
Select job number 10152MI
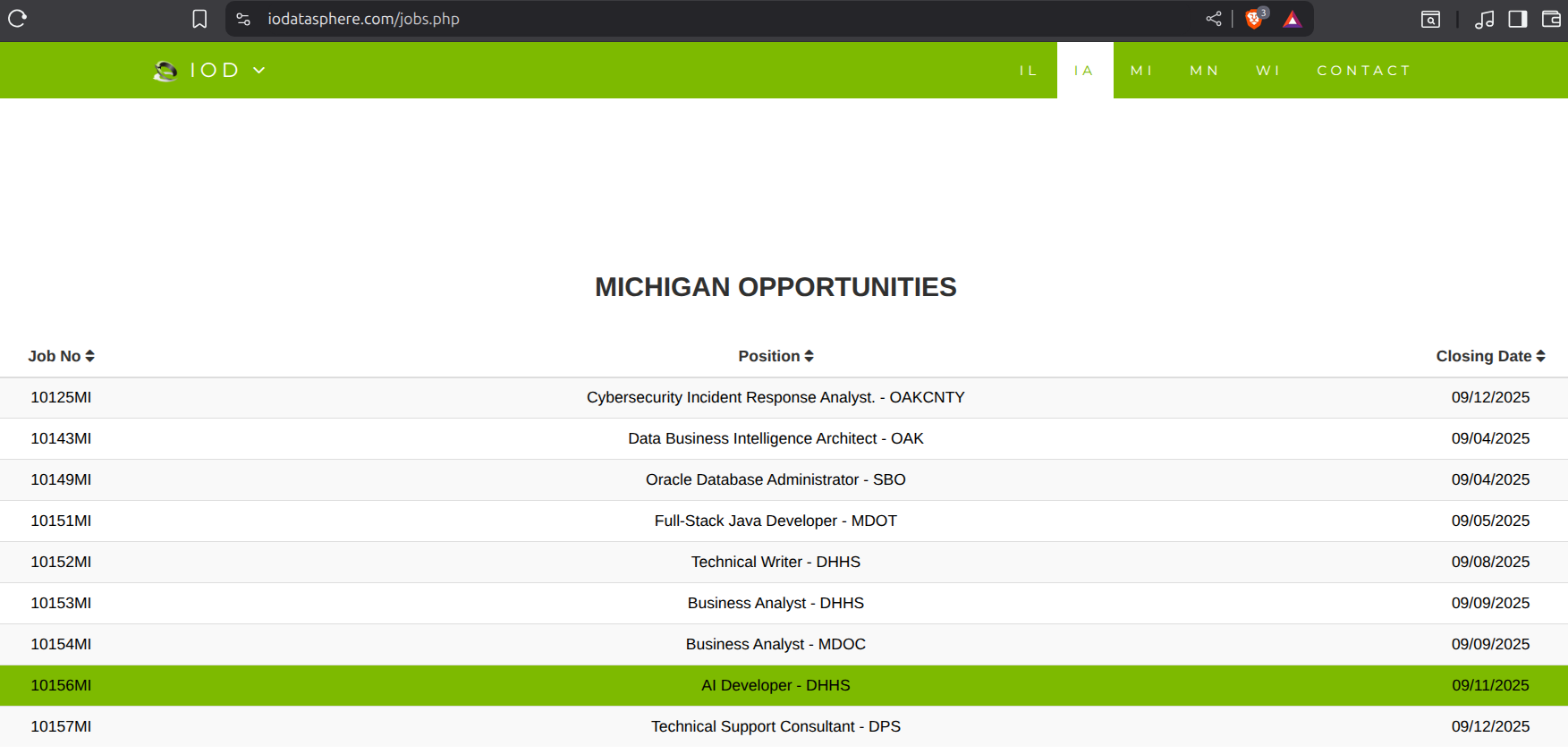pyautogui.click(x=61, y=562)
